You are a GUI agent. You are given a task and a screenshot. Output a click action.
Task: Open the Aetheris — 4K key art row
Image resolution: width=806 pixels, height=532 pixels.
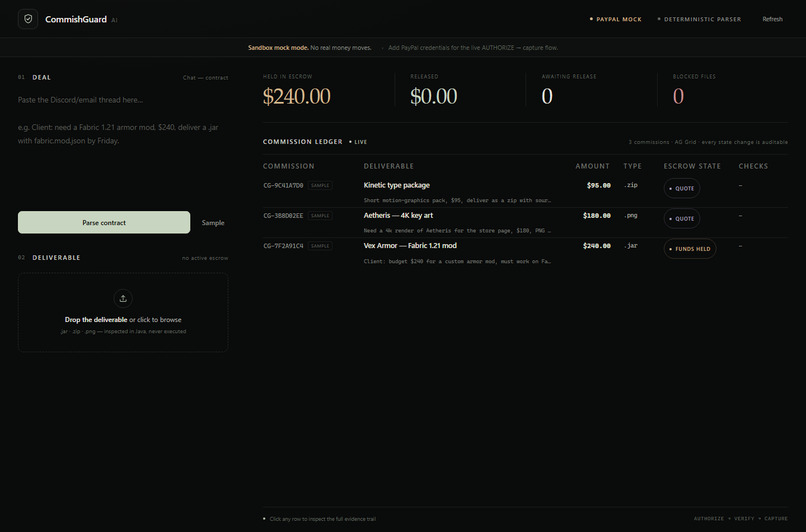coord(525,223)
